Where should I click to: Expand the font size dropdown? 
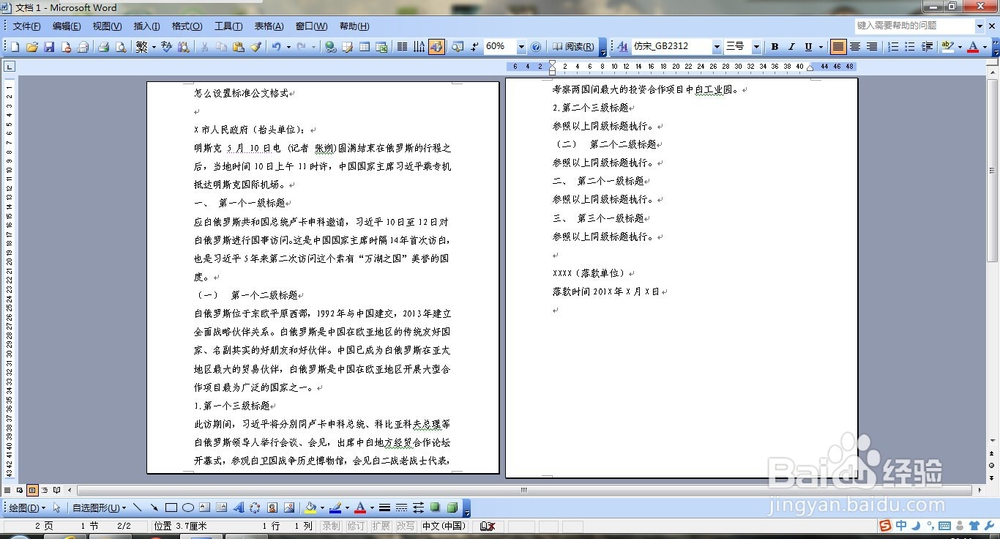756,47
